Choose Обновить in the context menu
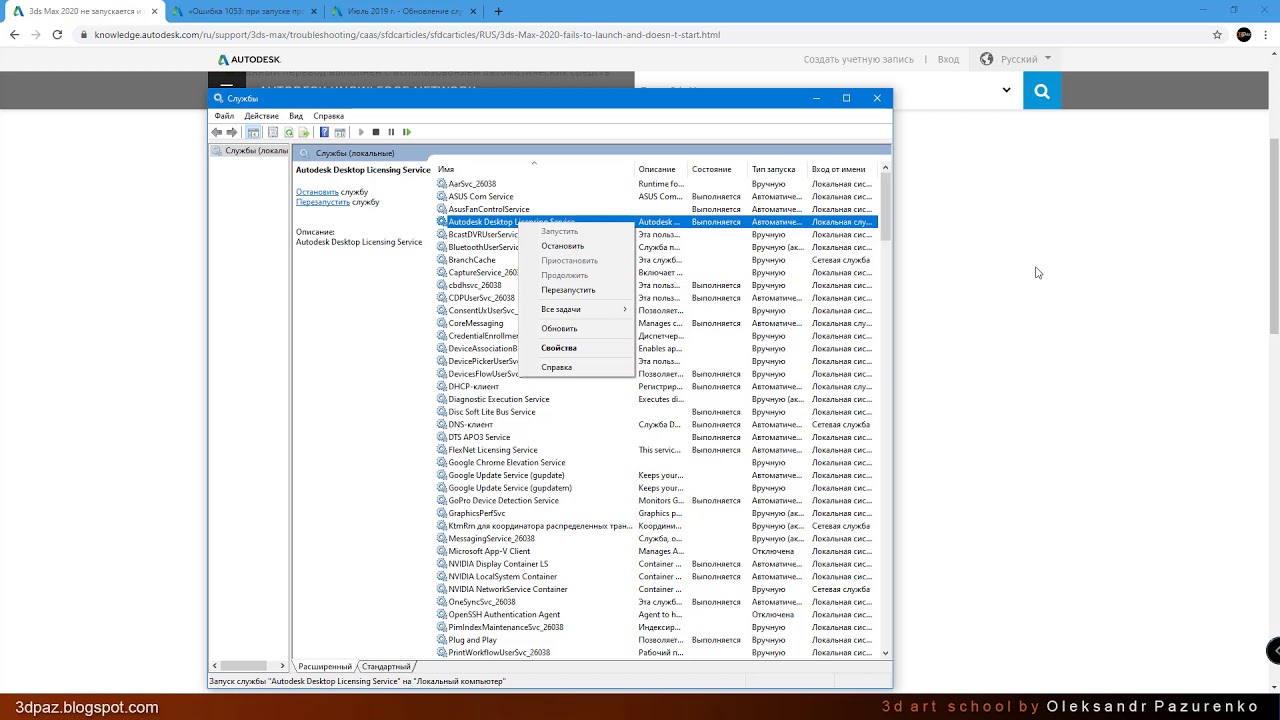Image resolution: width=1280 pixels, height=720 pixels. [577, 329]
